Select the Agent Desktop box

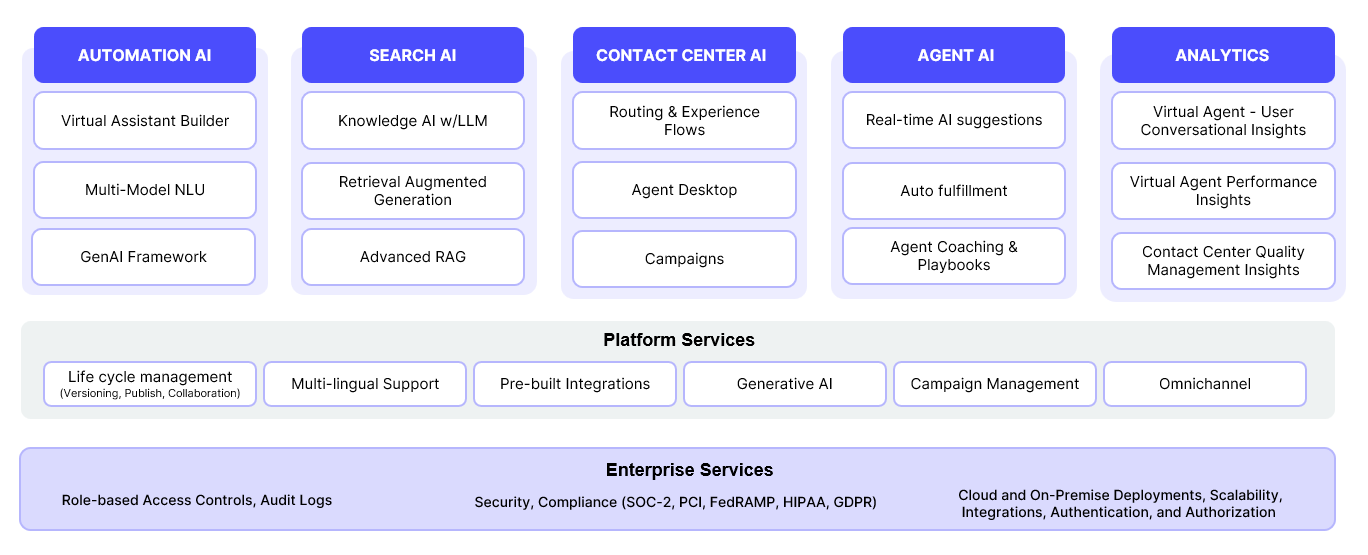click(x=684, y=190)
